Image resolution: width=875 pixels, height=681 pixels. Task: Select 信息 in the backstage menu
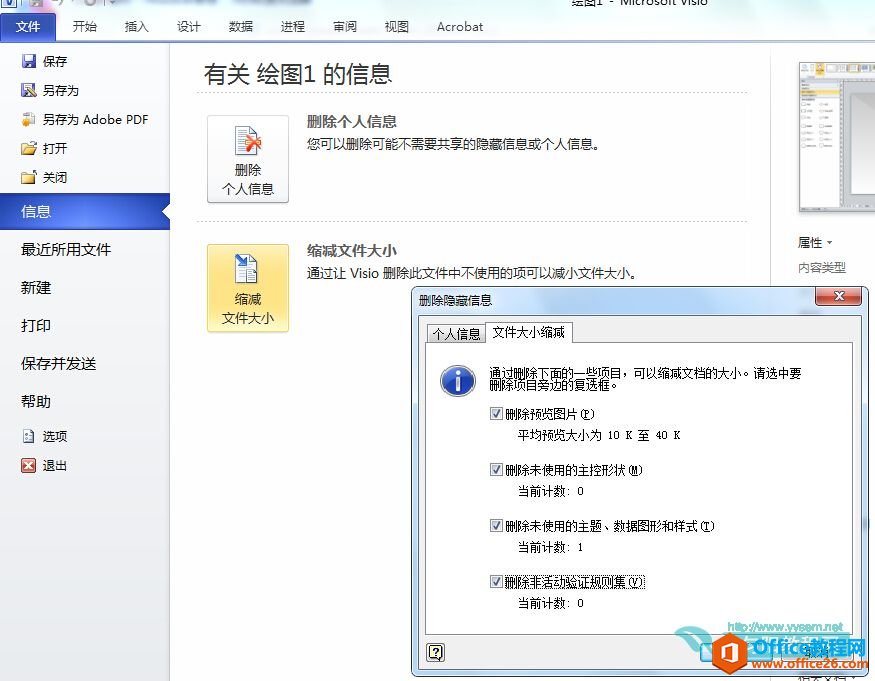tap(85, 212)
